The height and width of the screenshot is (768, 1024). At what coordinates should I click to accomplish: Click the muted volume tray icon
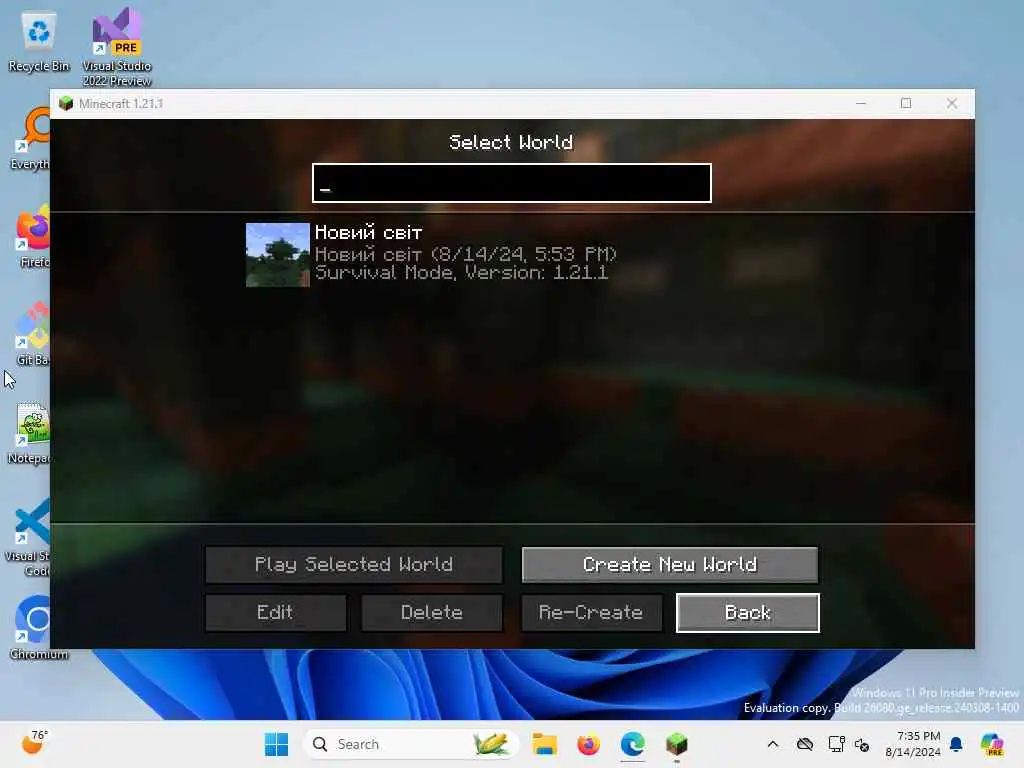pyautogui.click(x=862, y=744)
